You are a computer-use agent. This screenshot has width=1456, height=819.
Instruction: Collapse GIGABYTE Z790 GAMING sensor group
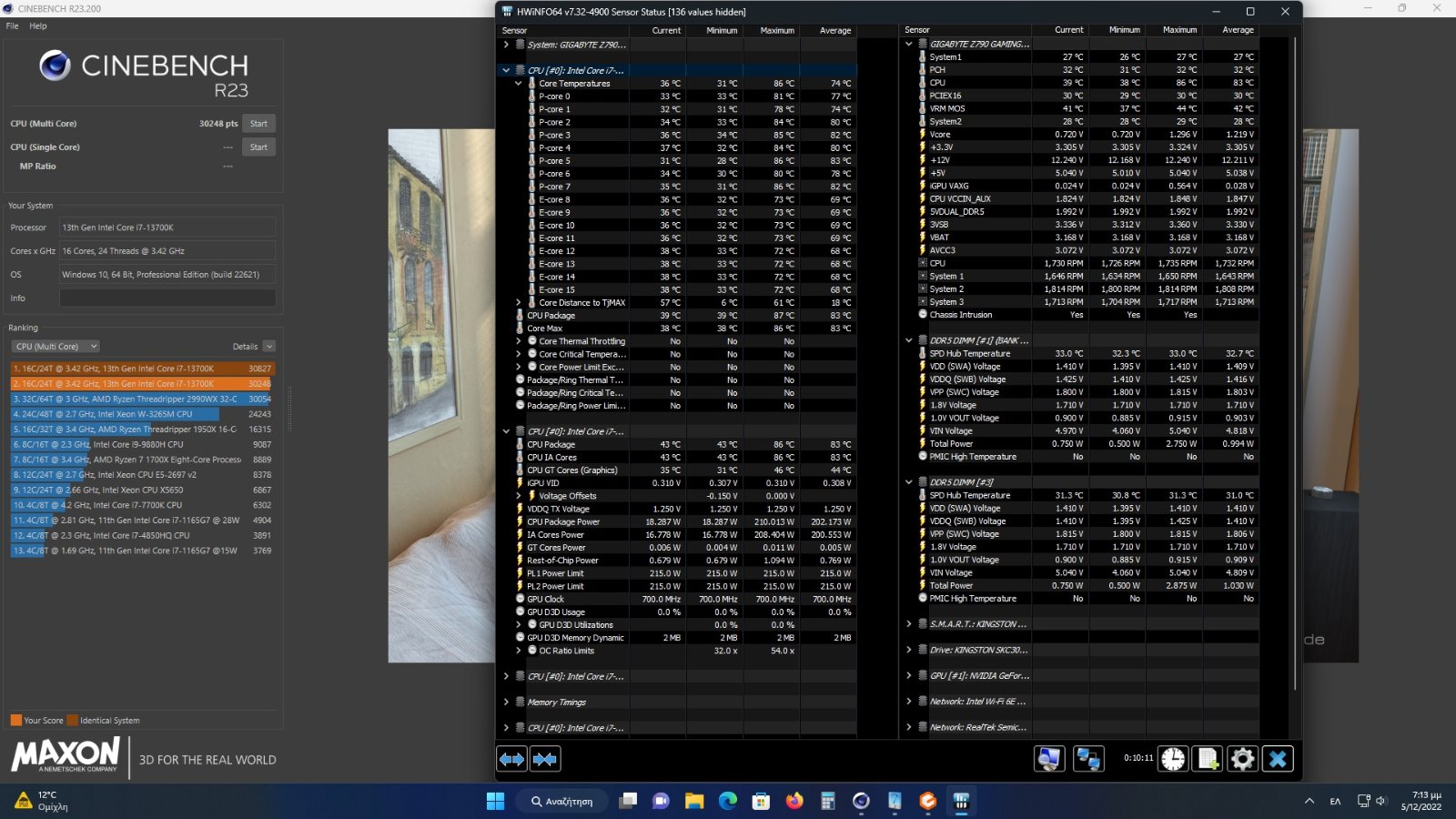908,44
